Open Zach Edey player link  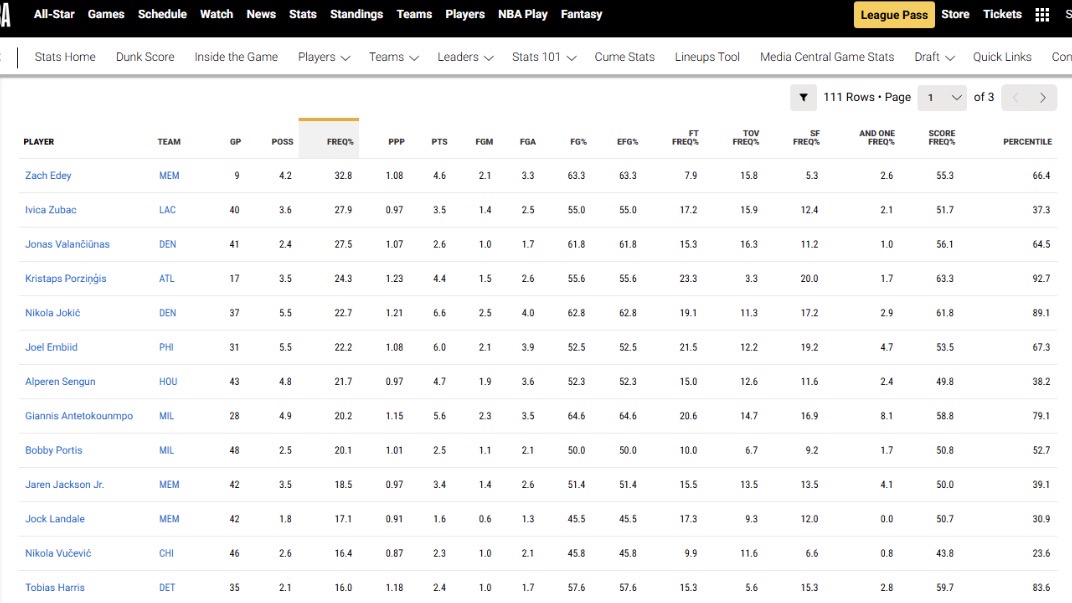click(x=48, y=176)
